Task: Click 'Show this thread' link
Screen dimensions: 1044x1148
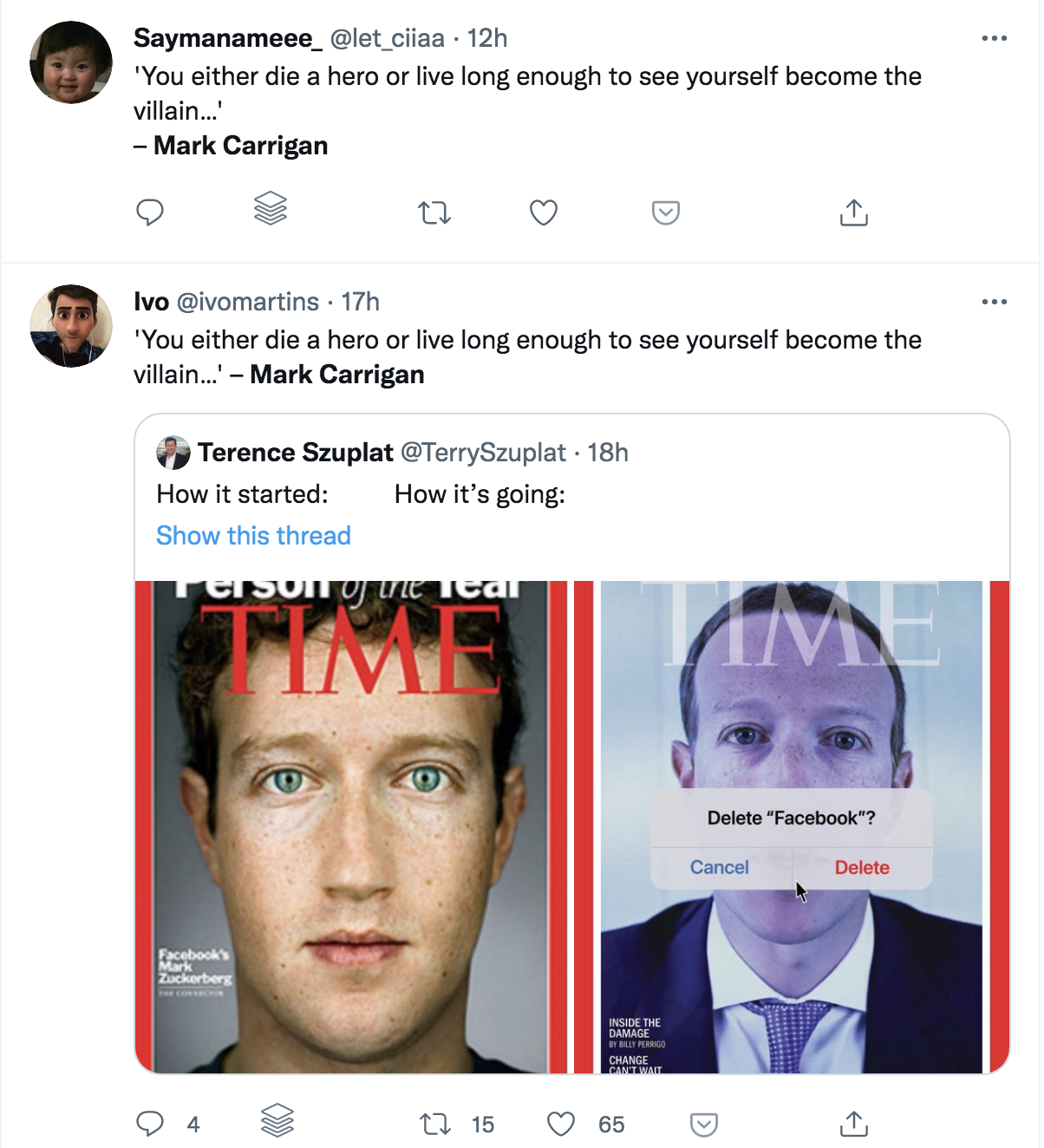Action: [253, 536]
